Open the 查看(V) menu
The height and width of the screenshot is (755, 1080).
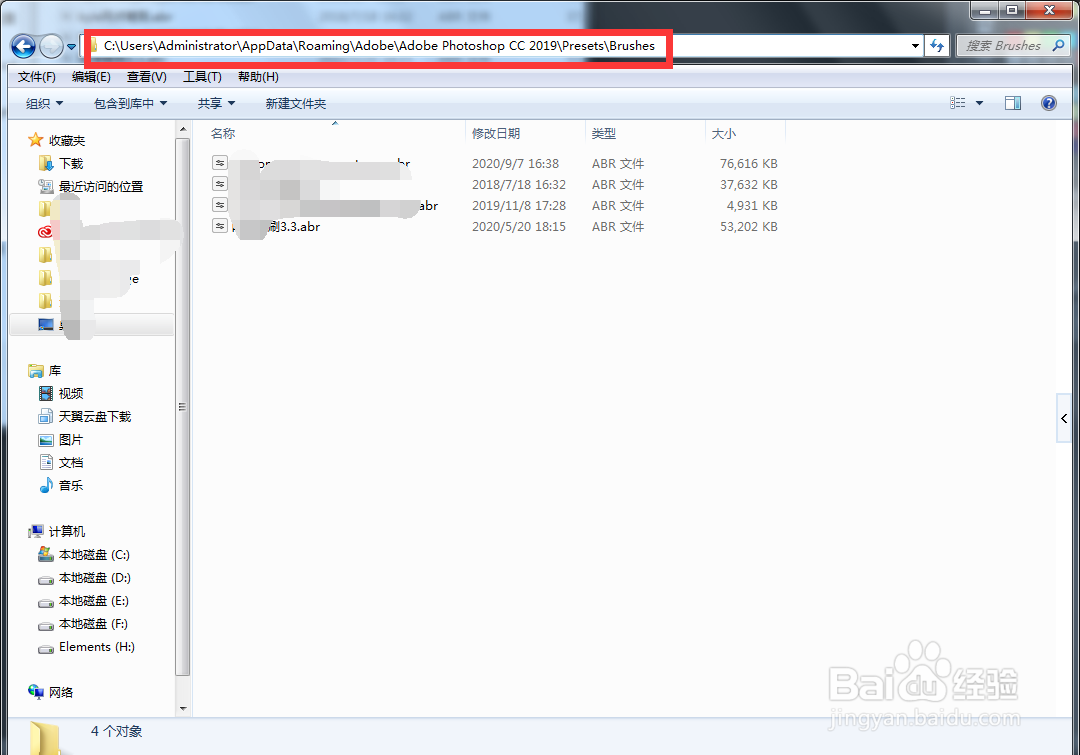[147, 76]
